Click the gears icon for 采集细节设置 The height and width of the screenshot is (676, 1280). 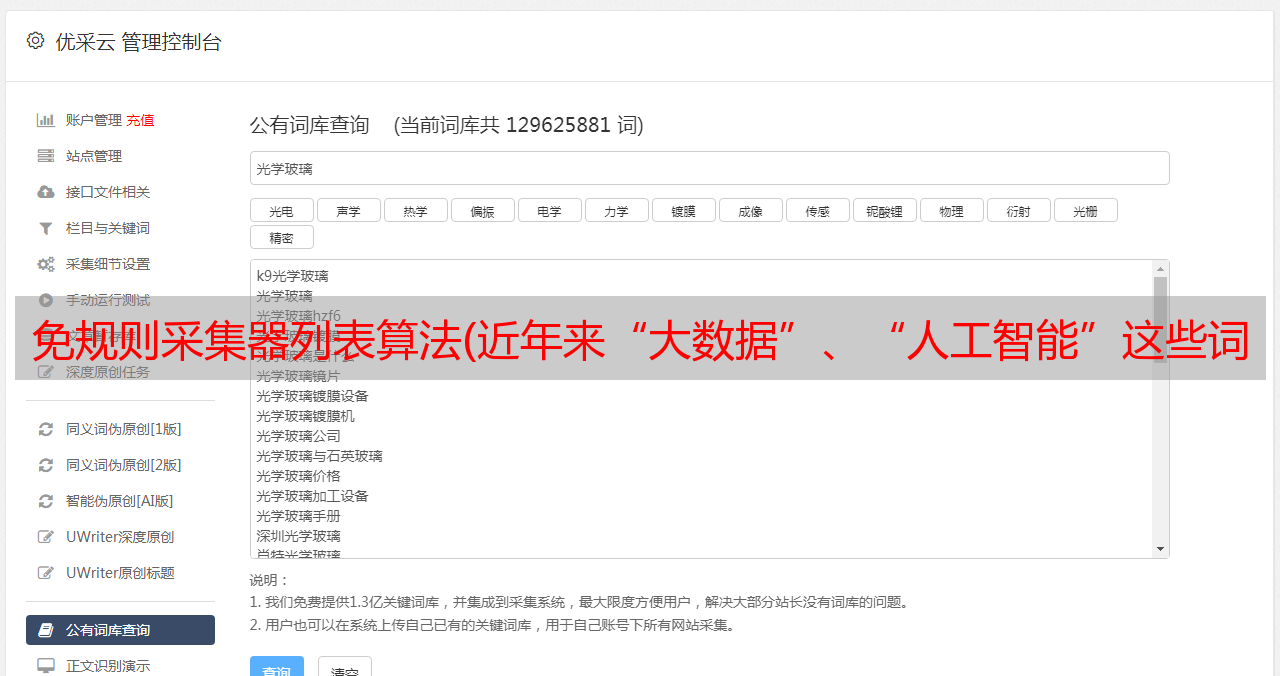(46, 264)
